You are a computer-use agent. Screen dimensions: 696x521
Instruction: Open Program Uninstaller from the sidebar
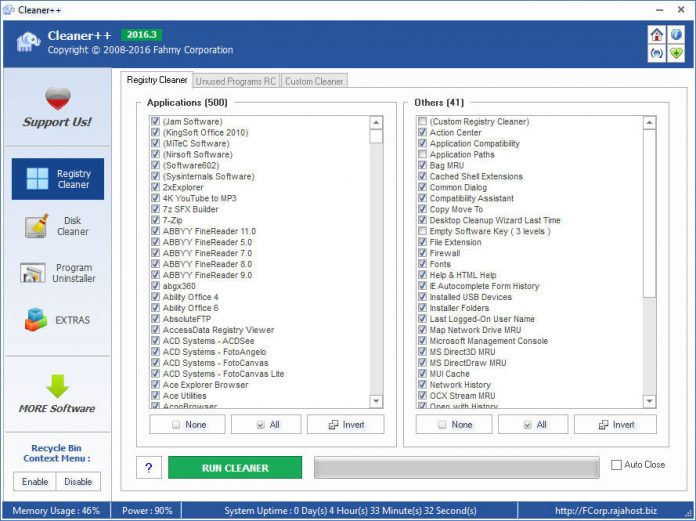tap(58, 273)
